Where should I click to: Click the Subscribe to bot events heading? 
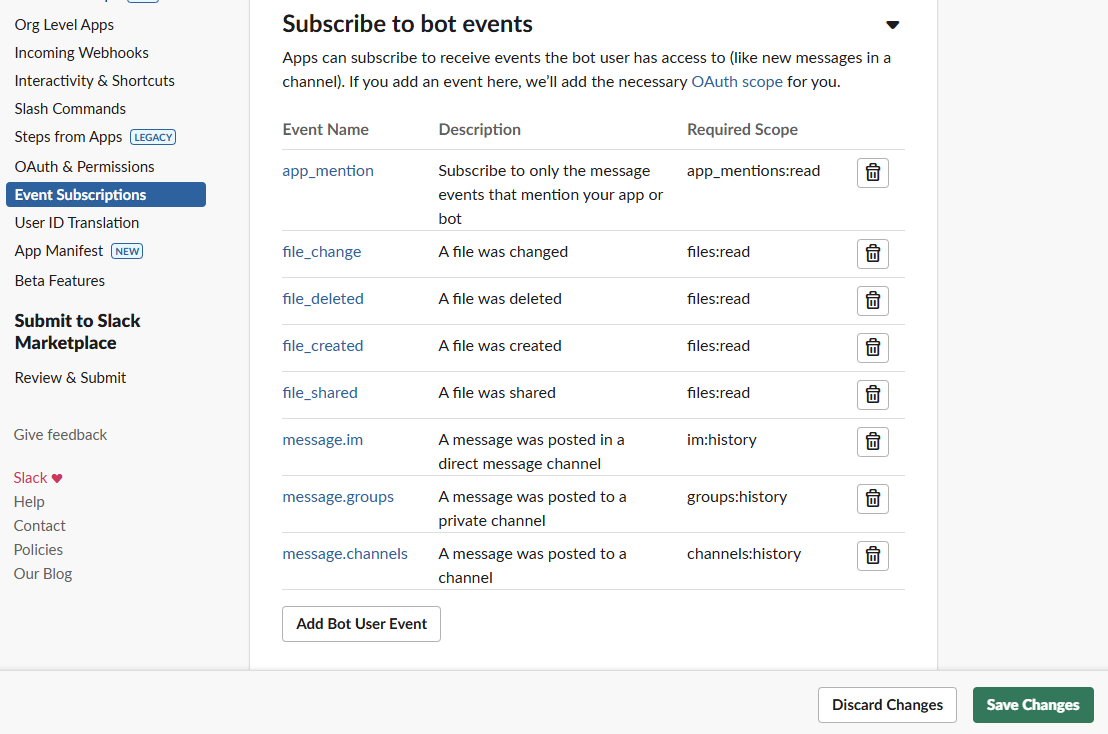(407, 25)
